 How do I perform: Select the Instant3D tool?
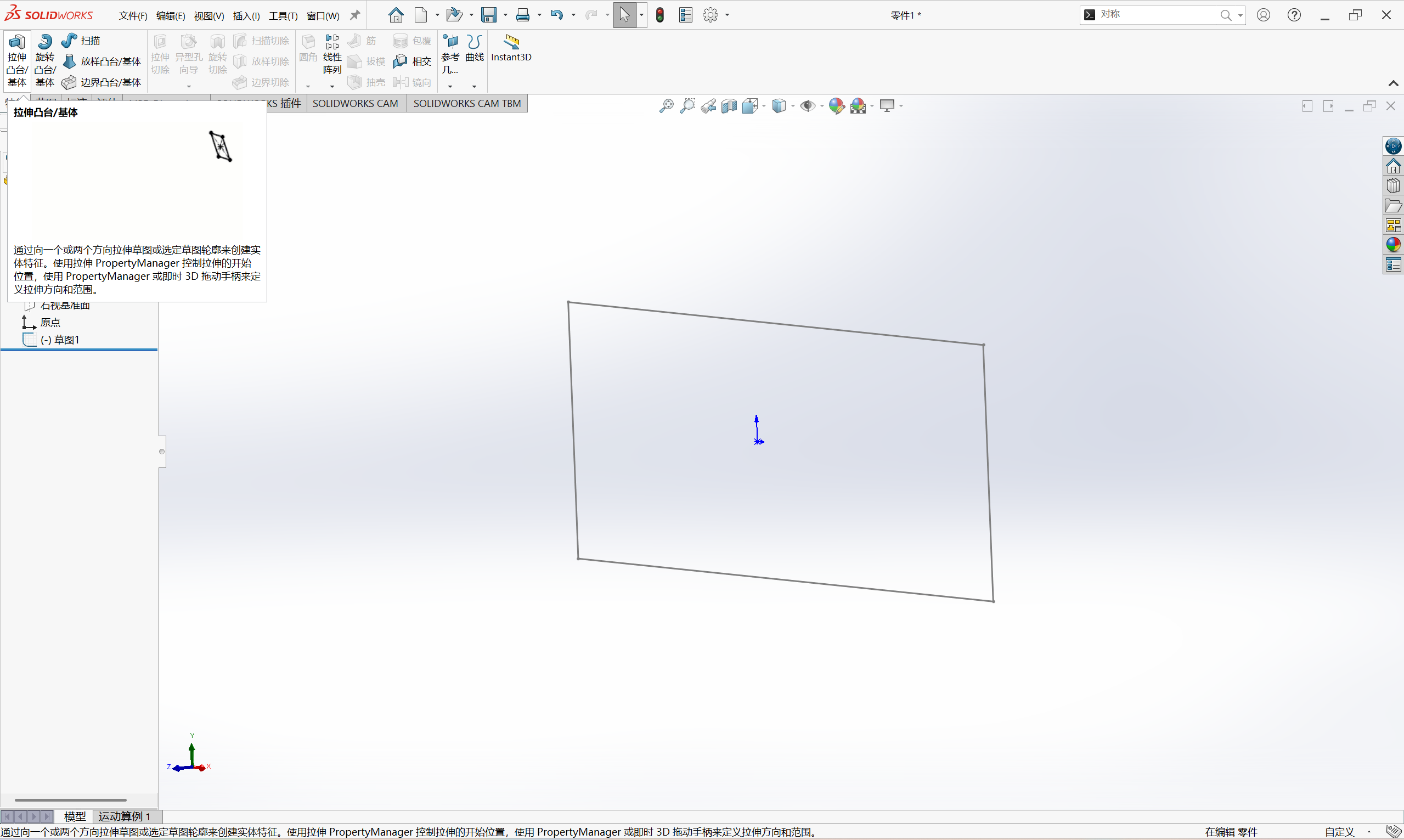(x=511, y=48)
